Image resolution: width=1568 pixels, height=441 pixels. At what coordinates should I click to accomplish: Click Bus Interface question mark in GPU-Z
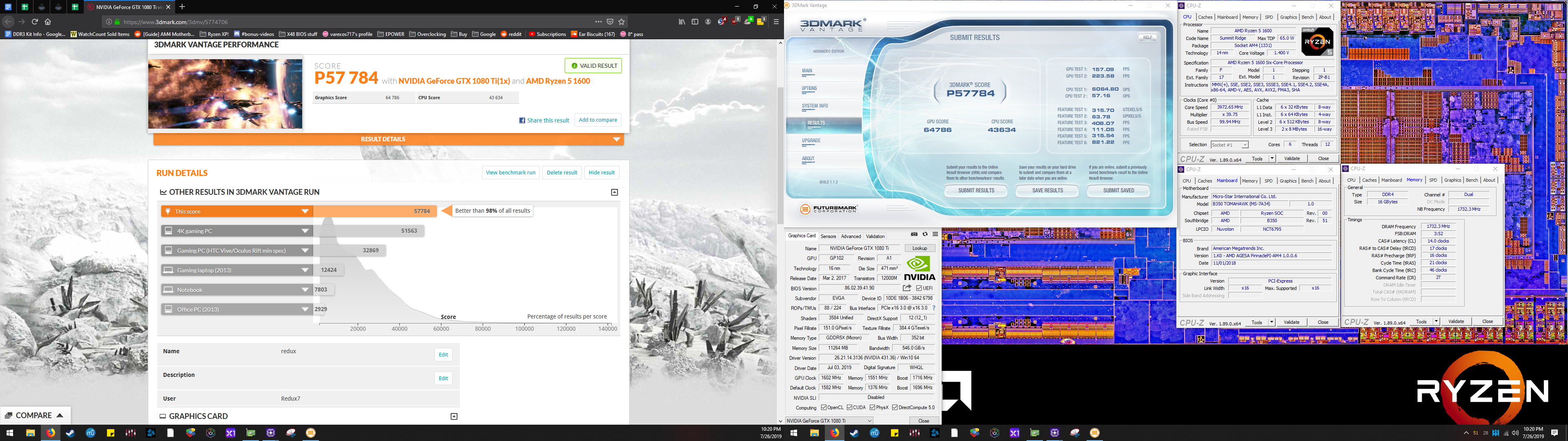pyautogui.click(x=934, y=308)
